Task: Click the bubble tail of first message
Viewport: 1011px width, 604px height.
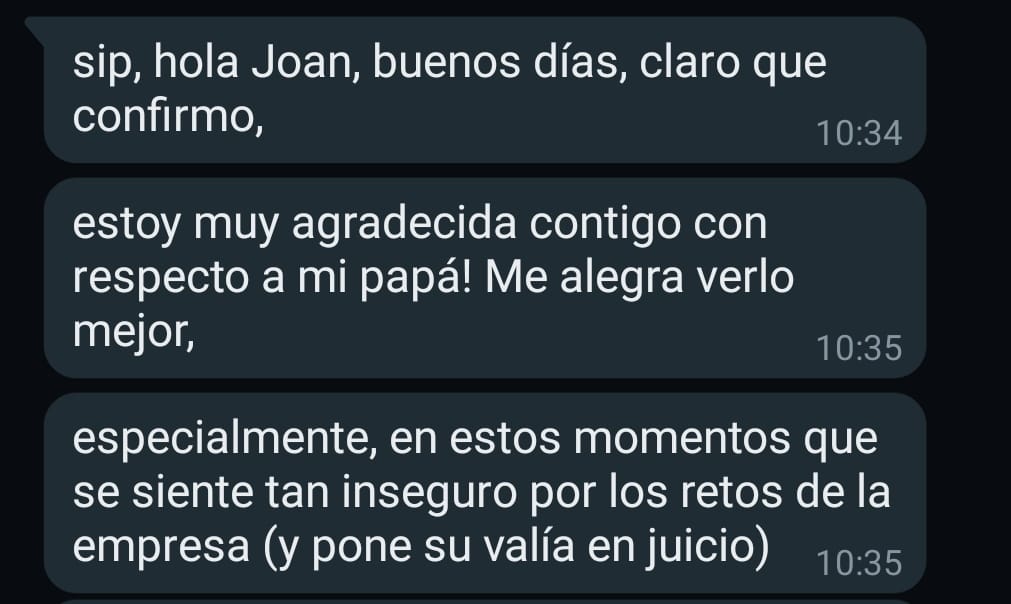Action: tap(35, 29)
